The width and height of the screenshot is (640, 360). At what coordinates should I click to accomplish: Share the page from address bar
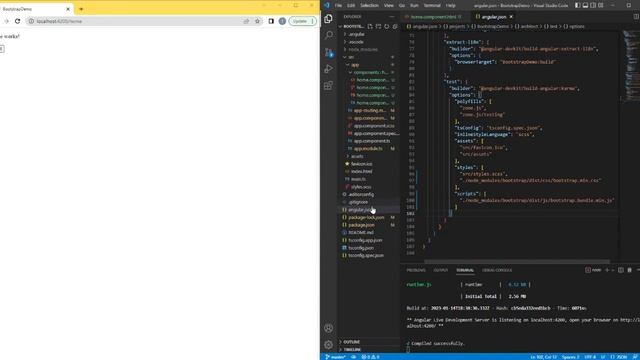tap(246, 21)
